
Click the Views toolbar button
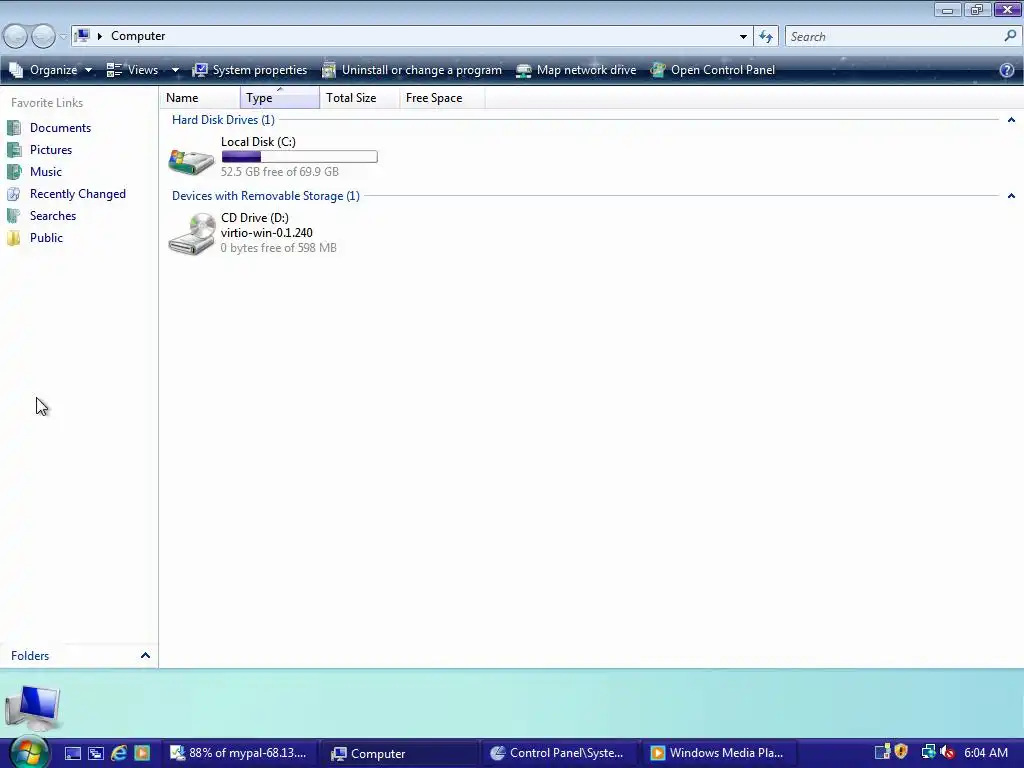133,70
